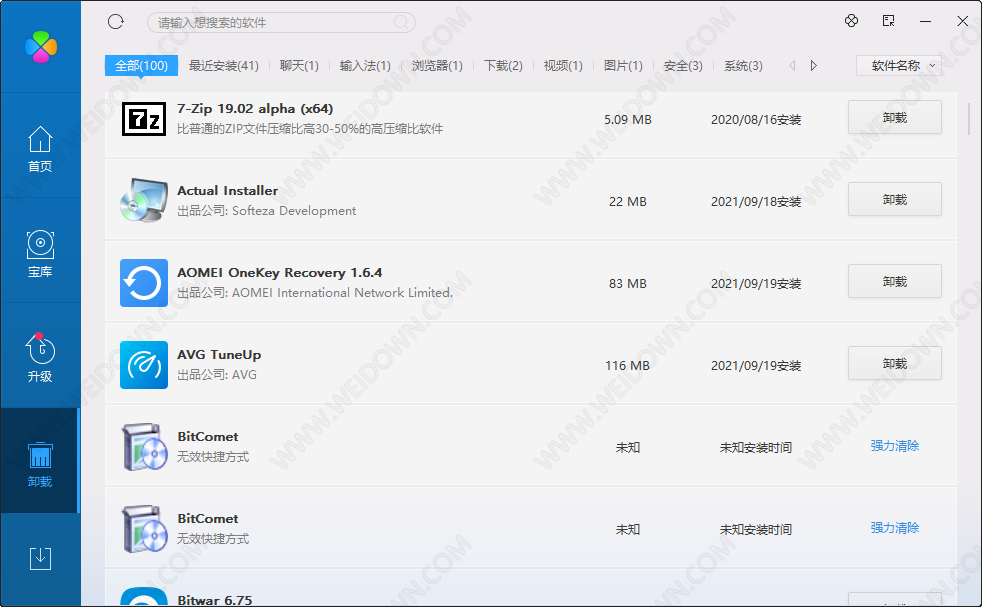Click 出品公司: AVG publisher text
982x607 pixels.
pos(217,375)
